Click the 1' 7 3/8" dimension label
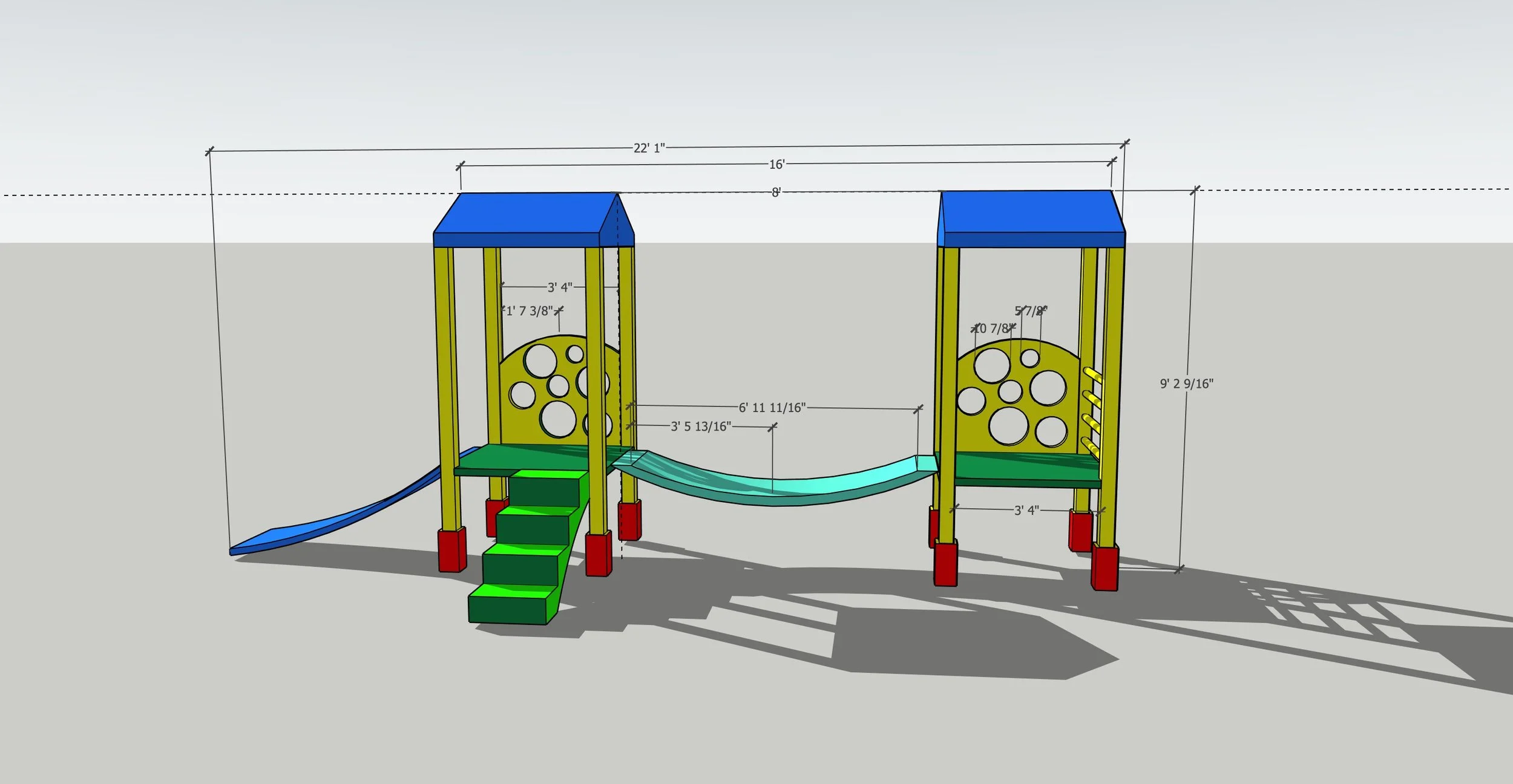 pyautogui.click(x=529, y=311)
